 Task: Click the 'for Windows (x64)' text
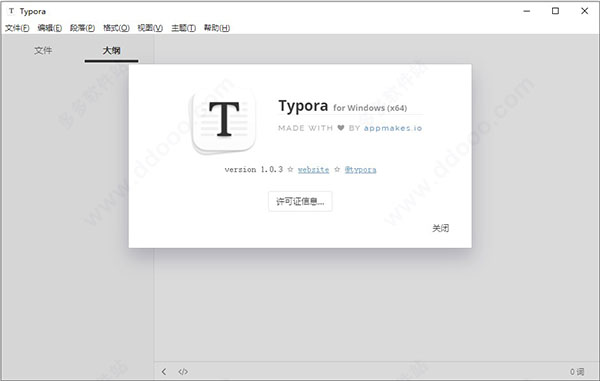pos(370,108)
